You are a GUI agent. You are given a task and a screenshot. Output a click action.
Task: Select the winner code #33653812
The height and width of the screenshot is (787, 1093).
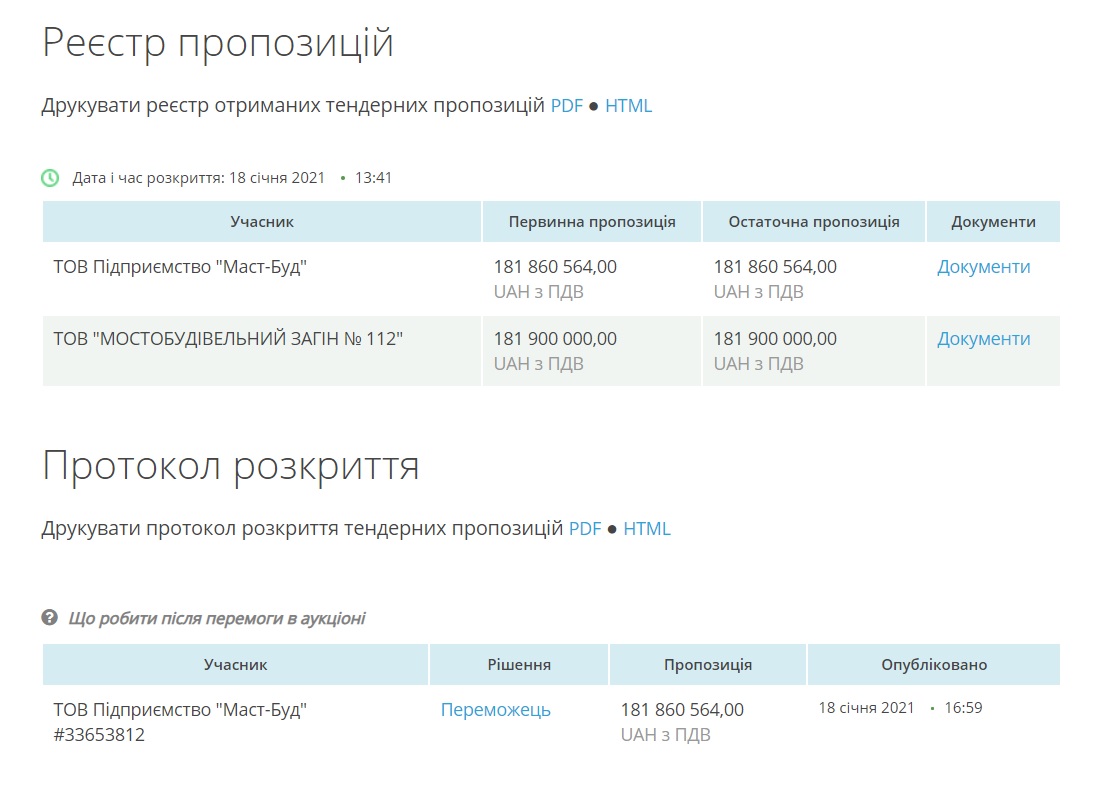click(x=99, y=735)
